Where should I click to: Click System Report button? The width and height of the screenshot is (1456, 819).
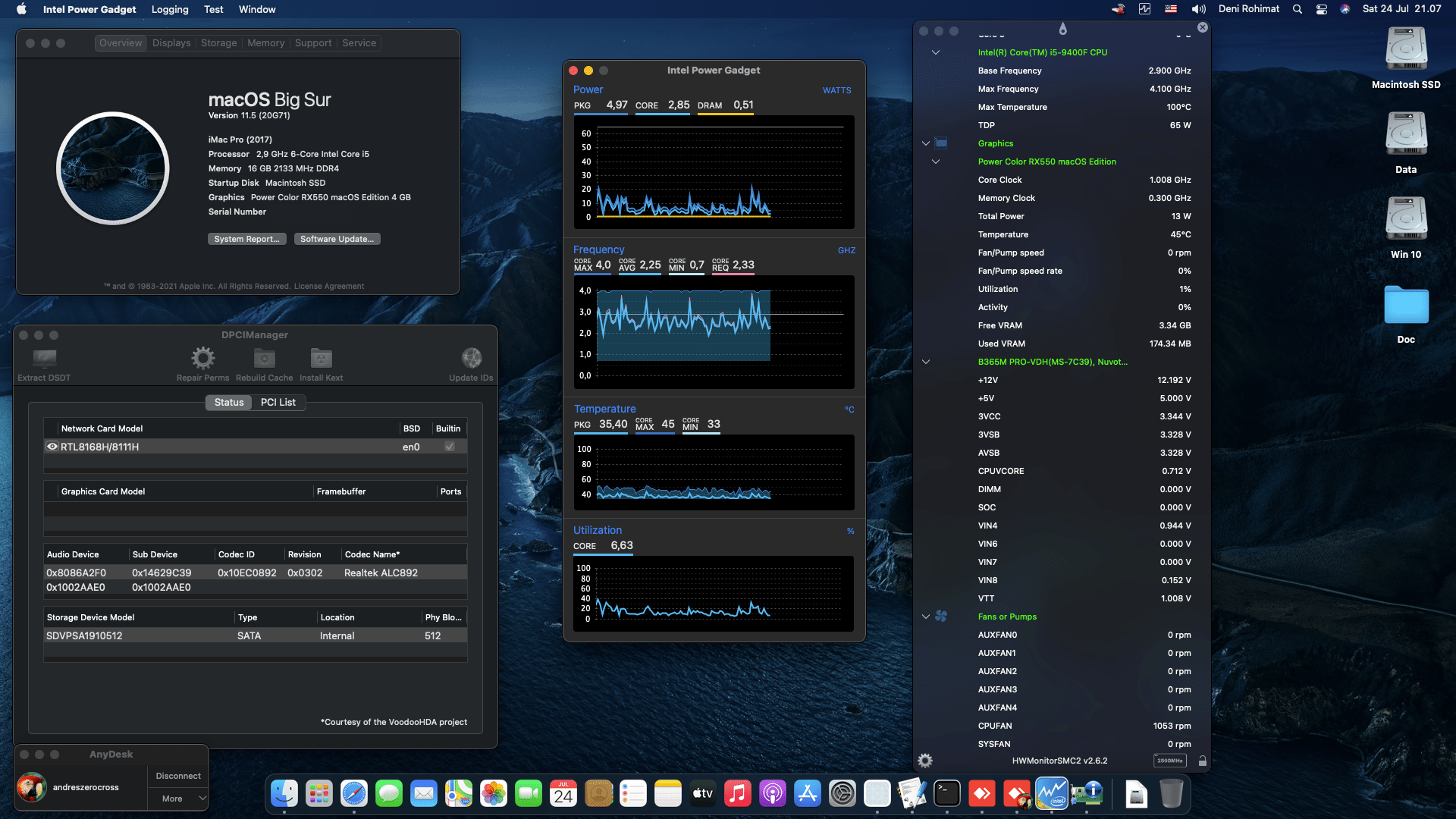coord(246,239)
